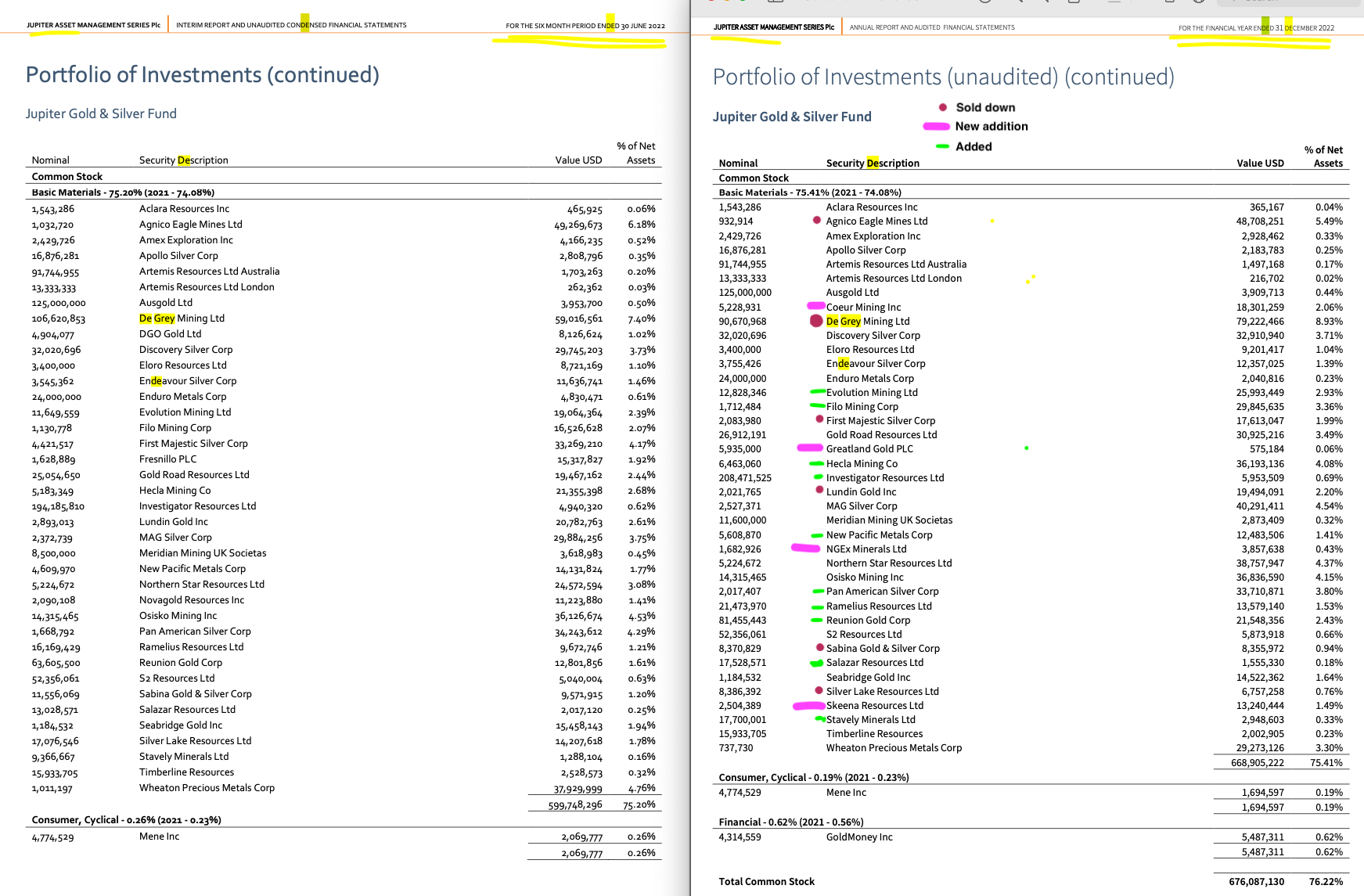Click 'Consumer, Cyclical - 0.19% (2021 - 0.23%)' heading
This screenshot has height=896, width=1364.
814,778
